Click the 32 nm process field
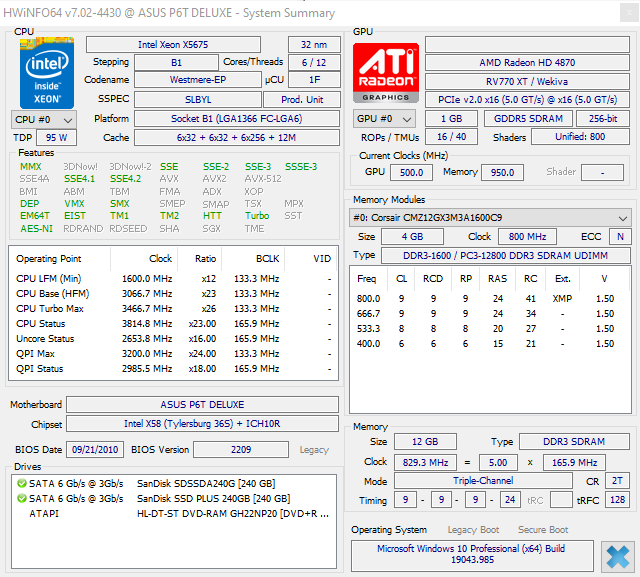 [x=314, y=44]
